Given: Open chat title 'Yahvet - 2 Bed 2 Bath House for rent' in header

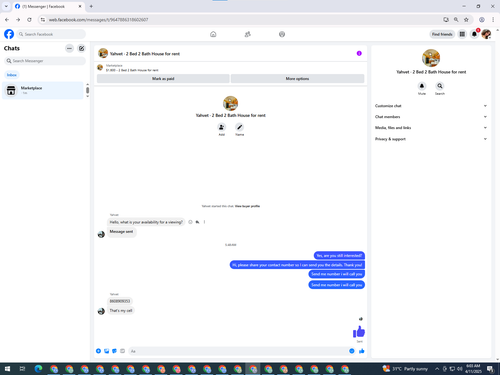Looking at the screenshot, I should click(145, 54).
